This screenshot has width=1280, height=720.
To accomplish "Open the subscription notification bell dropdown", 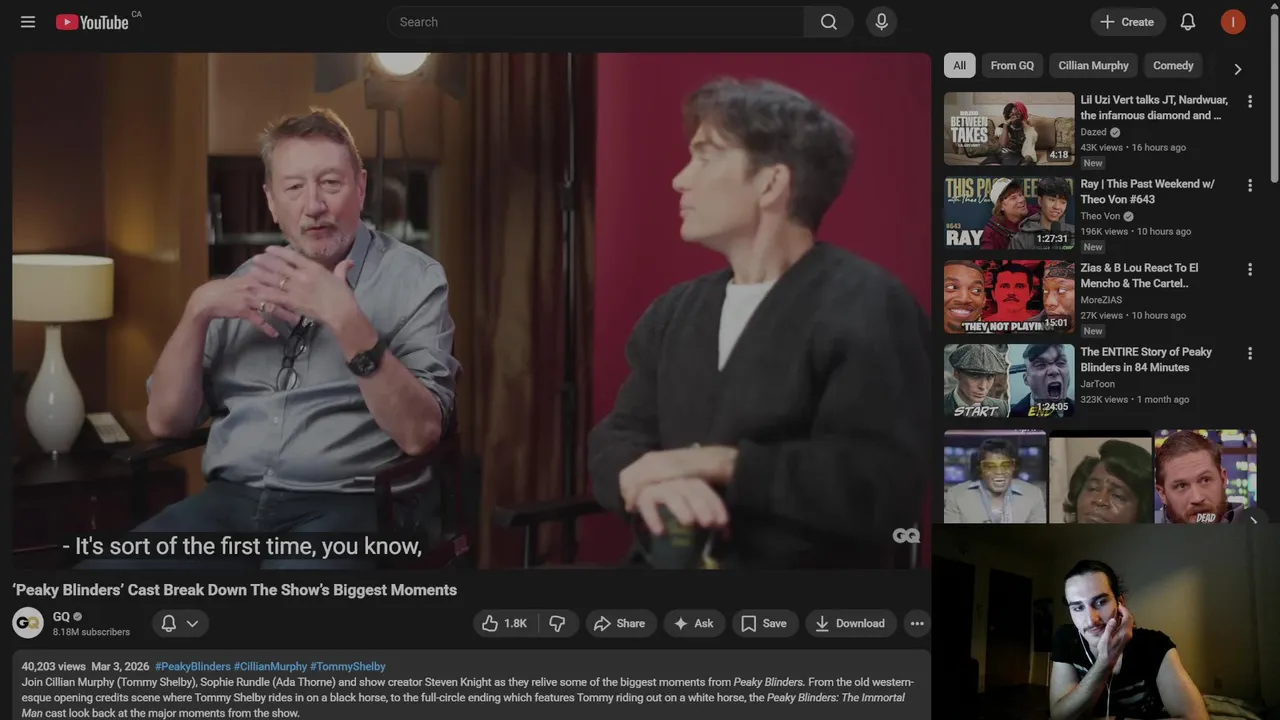I will [180, 623].
